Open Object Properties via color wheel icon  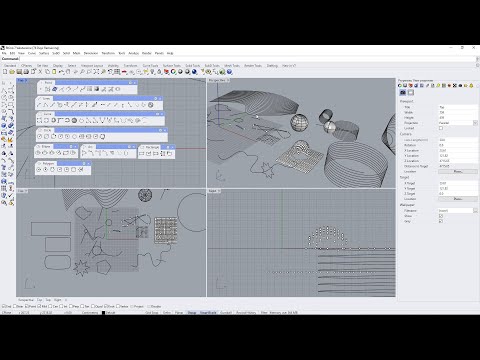173,72
